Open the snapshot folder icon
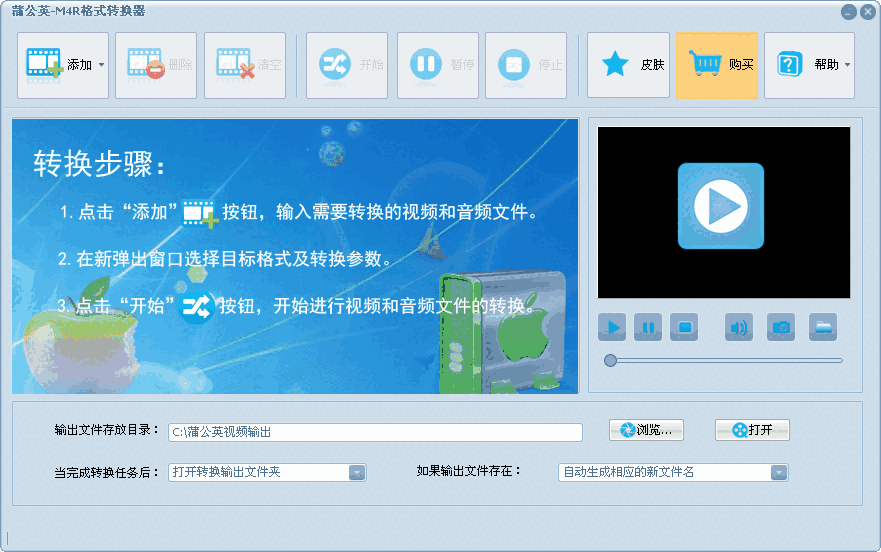This screenshot has width=881, height=552. coord(823,327)
